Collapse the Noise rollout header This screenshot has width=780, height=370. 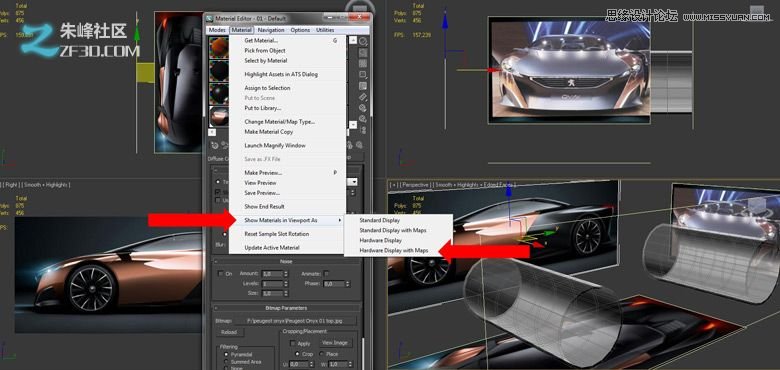pos(287,261)
